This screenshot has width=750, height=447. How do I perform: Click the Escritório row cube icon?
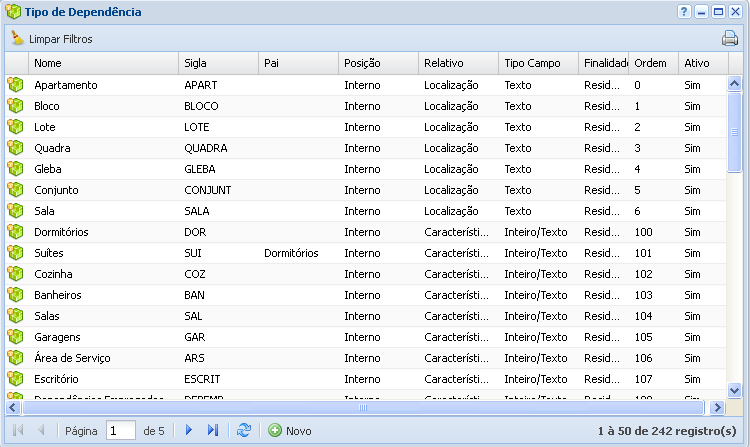tap(15, 379)
